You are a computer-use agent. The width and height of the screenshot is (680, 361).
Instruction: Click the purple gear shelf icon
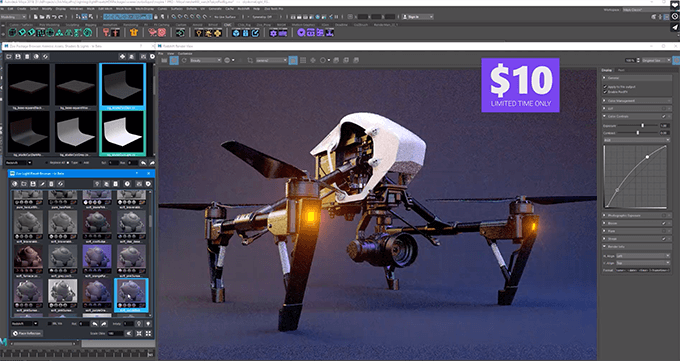click(x=273, y=33)
